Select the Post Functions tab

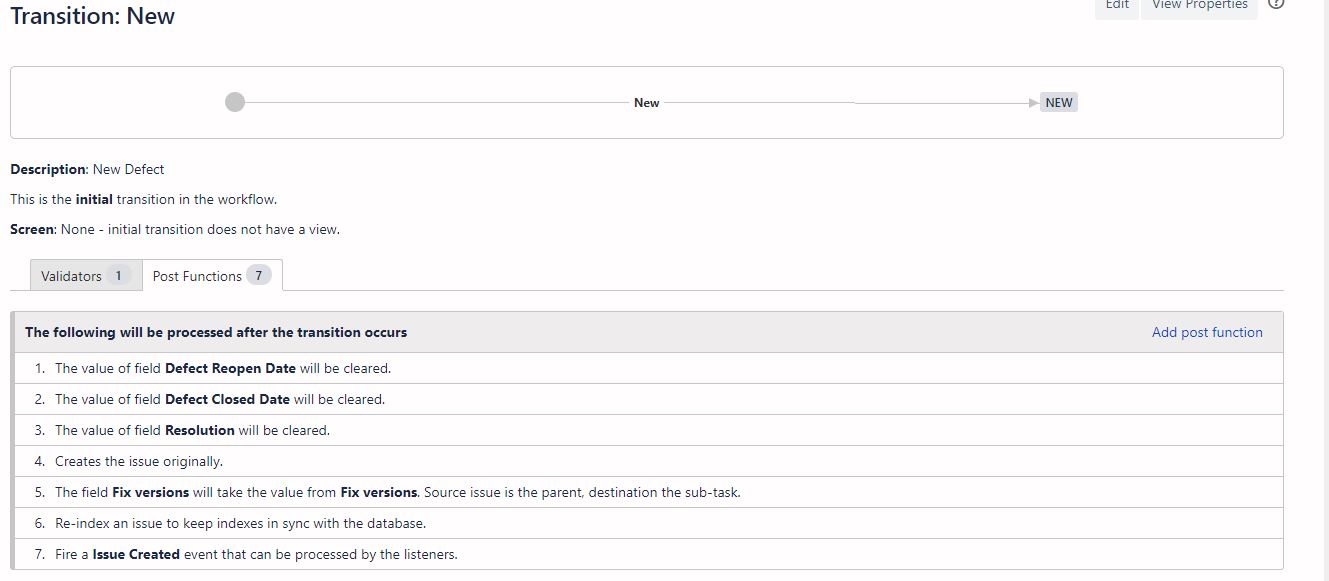point(197,274)
